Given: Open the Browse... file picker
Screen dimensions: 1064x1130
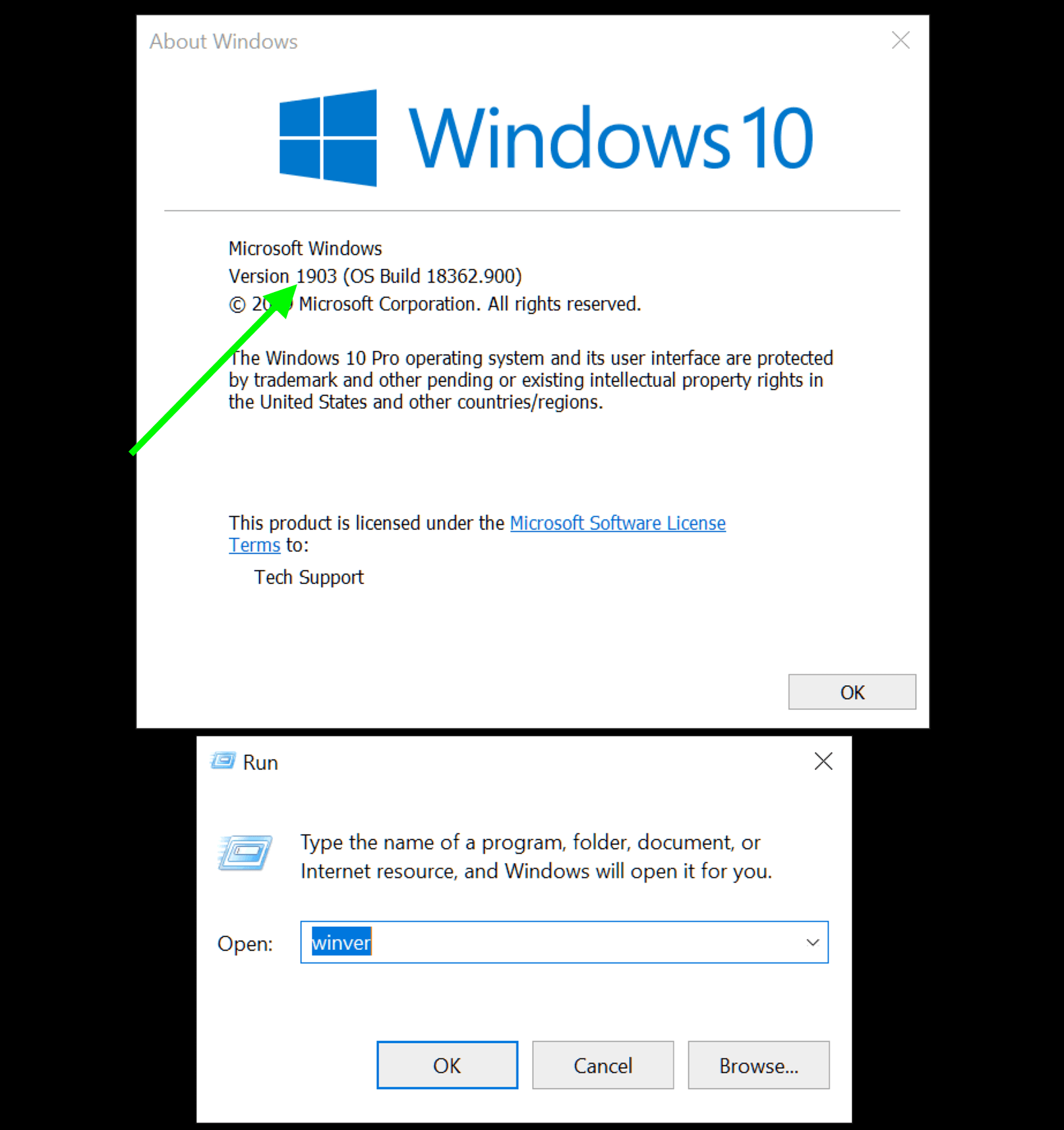Looking at the screenshot, I should click(x=758, y=1065).
